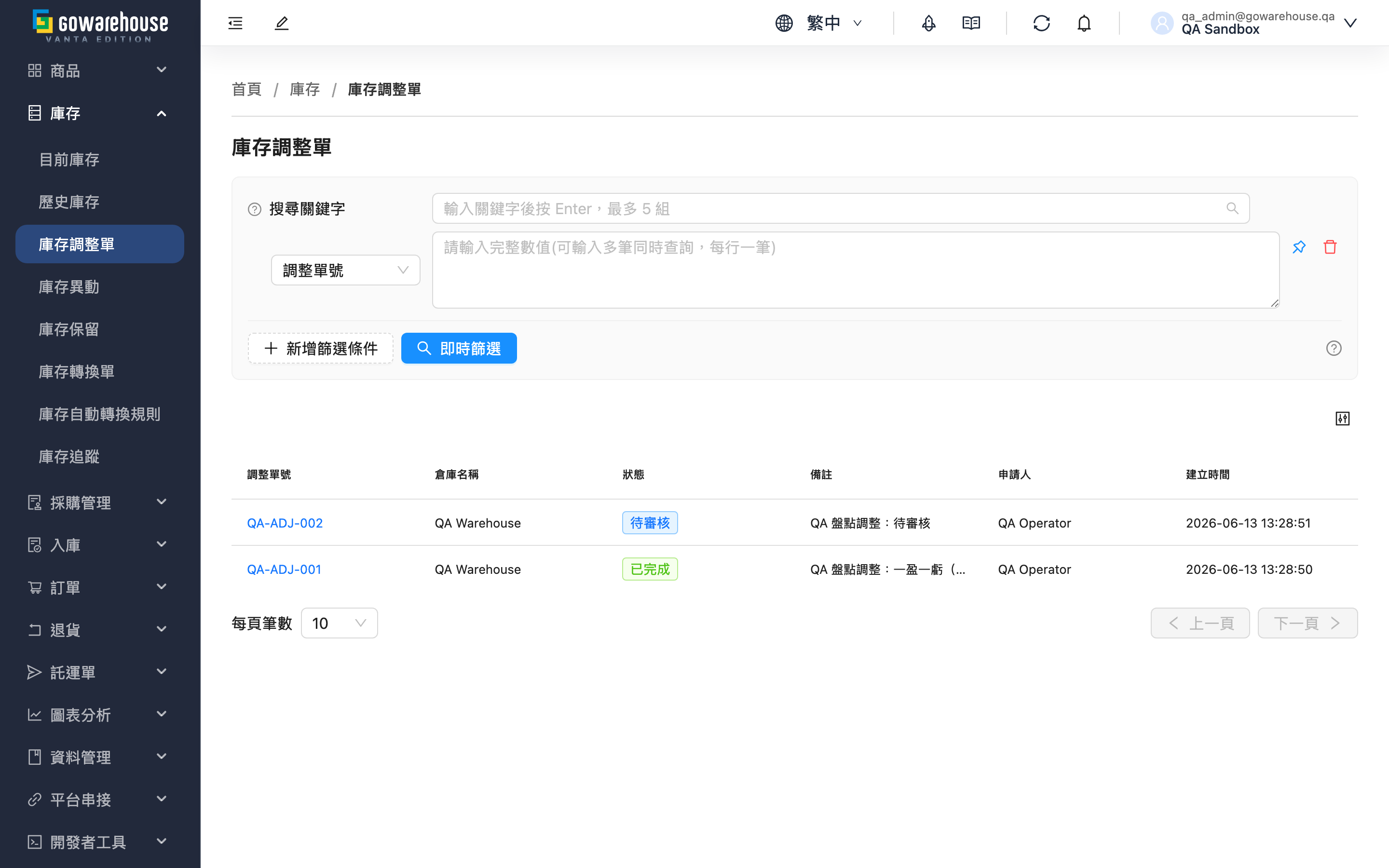Pin the filter condition
The width and height of the screenshot is (1389, 868).
click(1299, 247)
